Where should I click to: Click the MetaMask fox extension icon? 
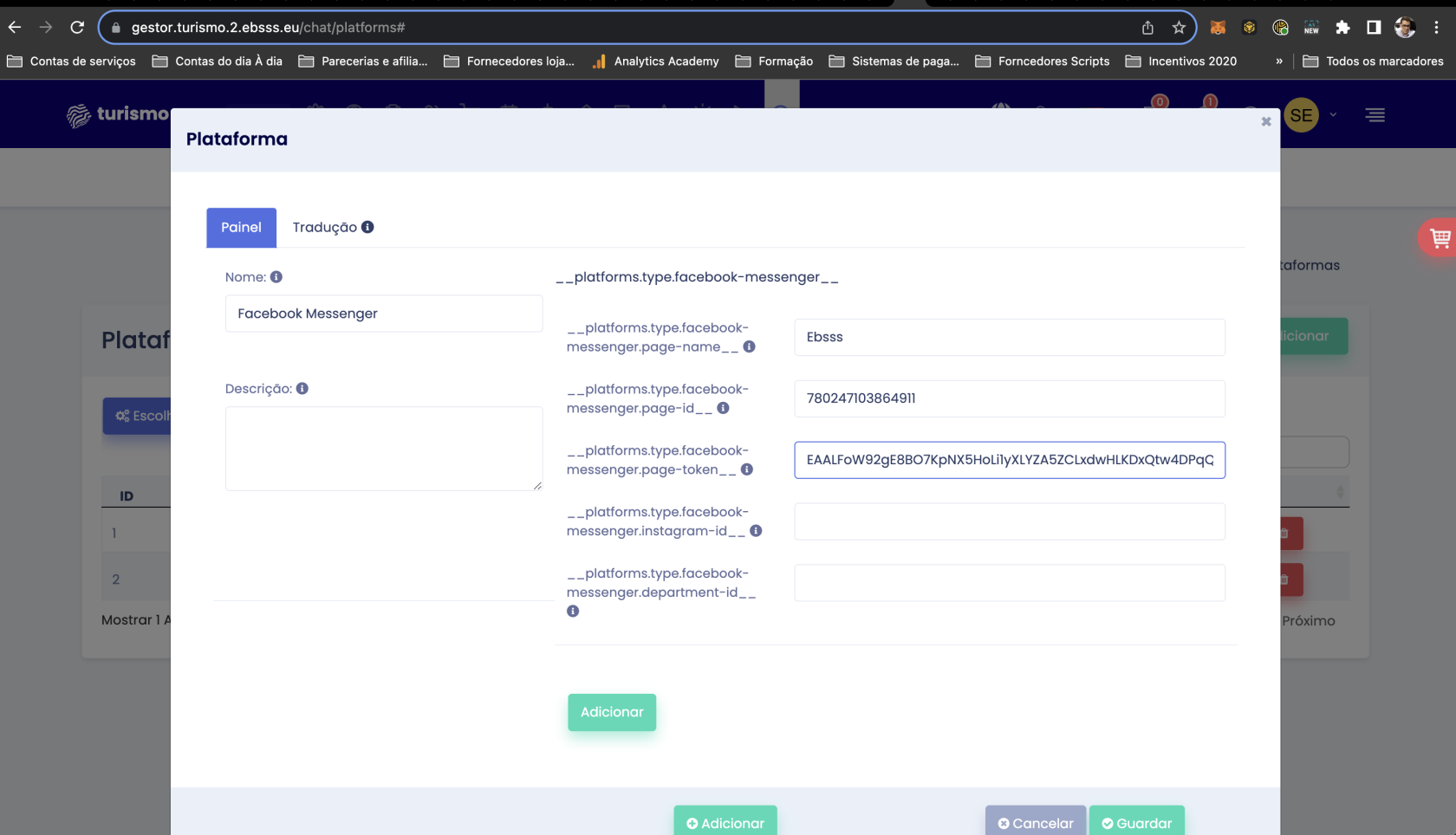1218,28
